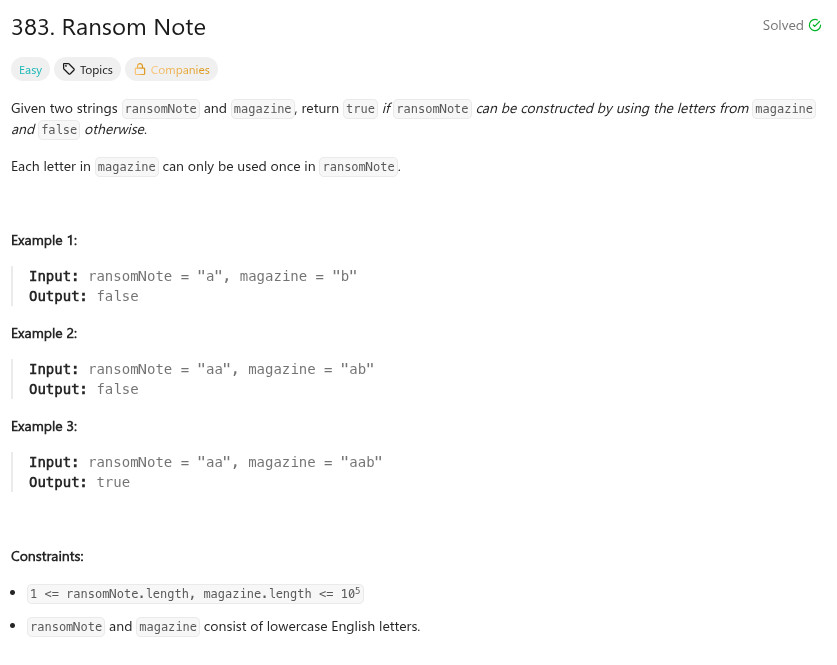Open the Topics label
The width and height of the screenshot is (837, 665).
coord(96,70)
